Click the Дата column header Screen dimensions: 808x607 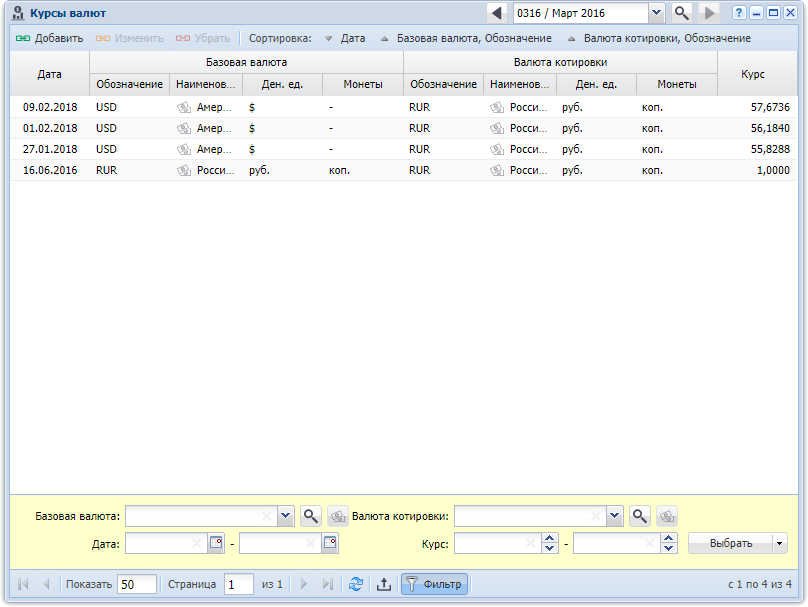[49, 74]
